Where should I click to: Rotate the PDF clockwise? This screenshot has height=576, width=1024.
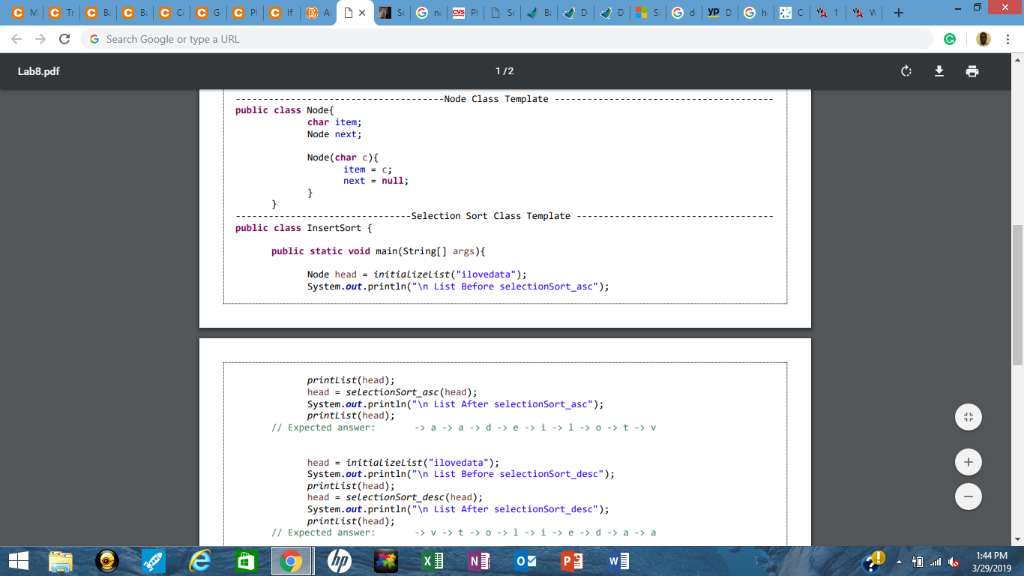pos(906,71)
